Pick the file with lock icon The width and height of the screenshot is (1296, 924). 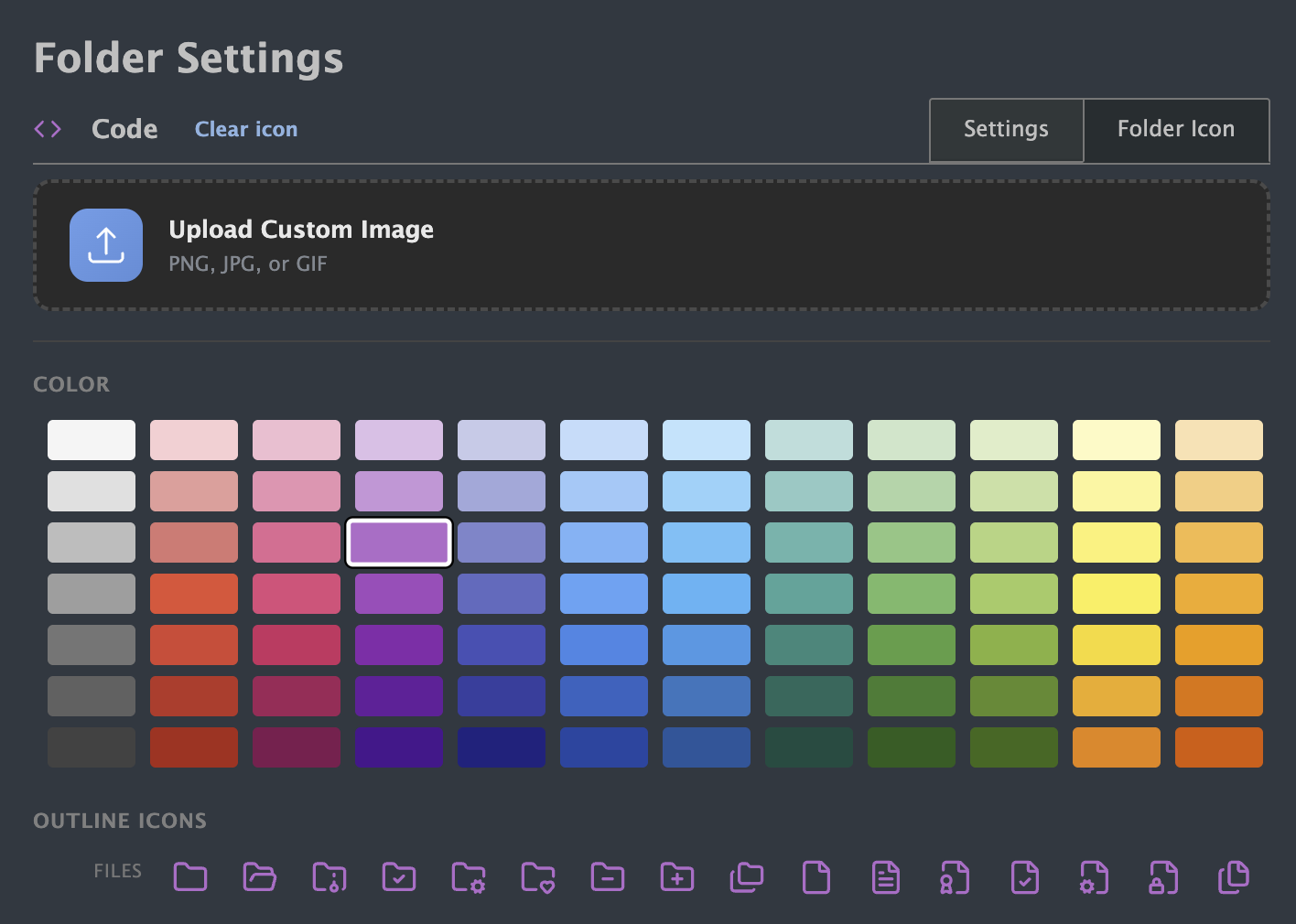click(1164, 877)
